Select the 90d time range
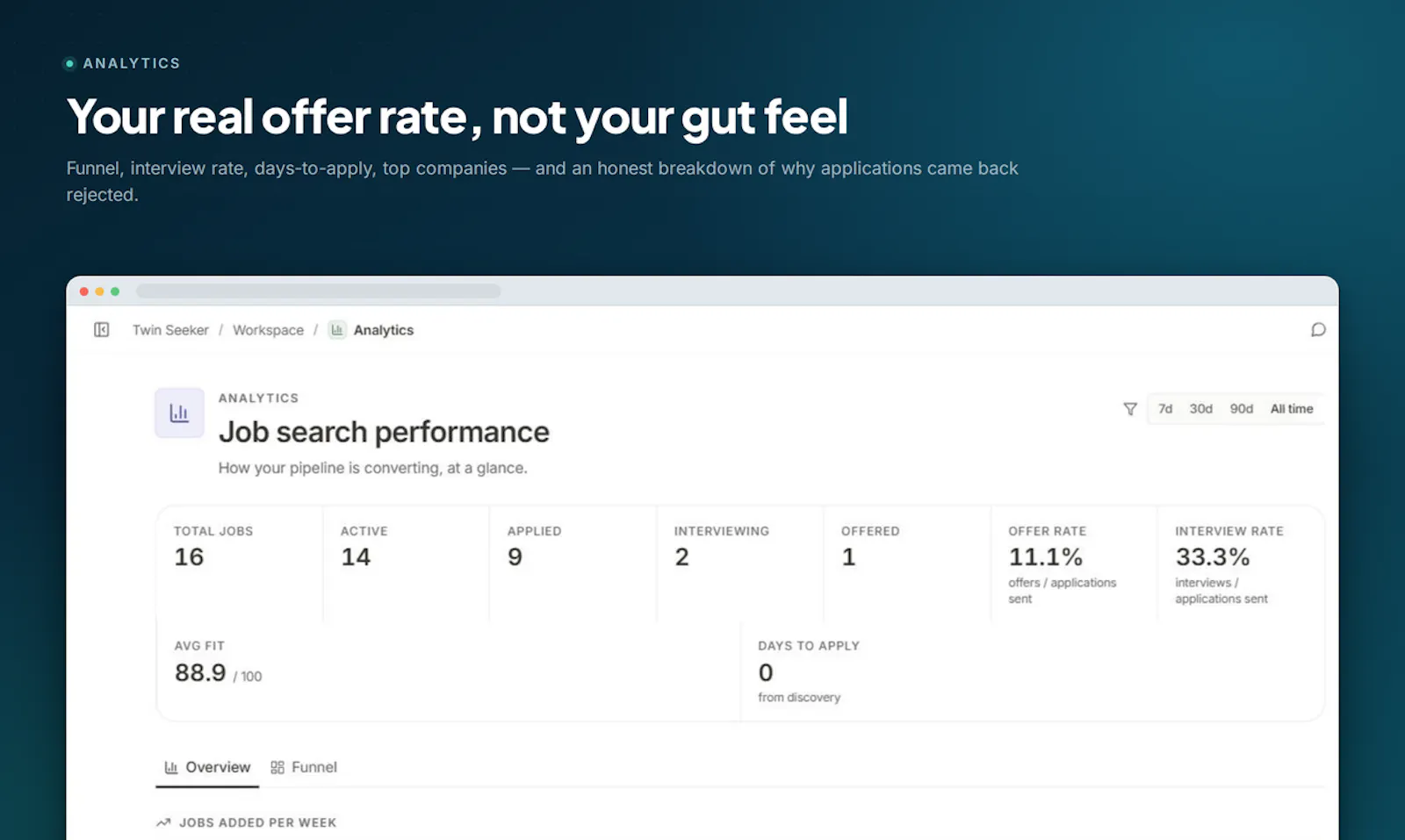Screen dimensions: 1405x840 pos(1241,409)
